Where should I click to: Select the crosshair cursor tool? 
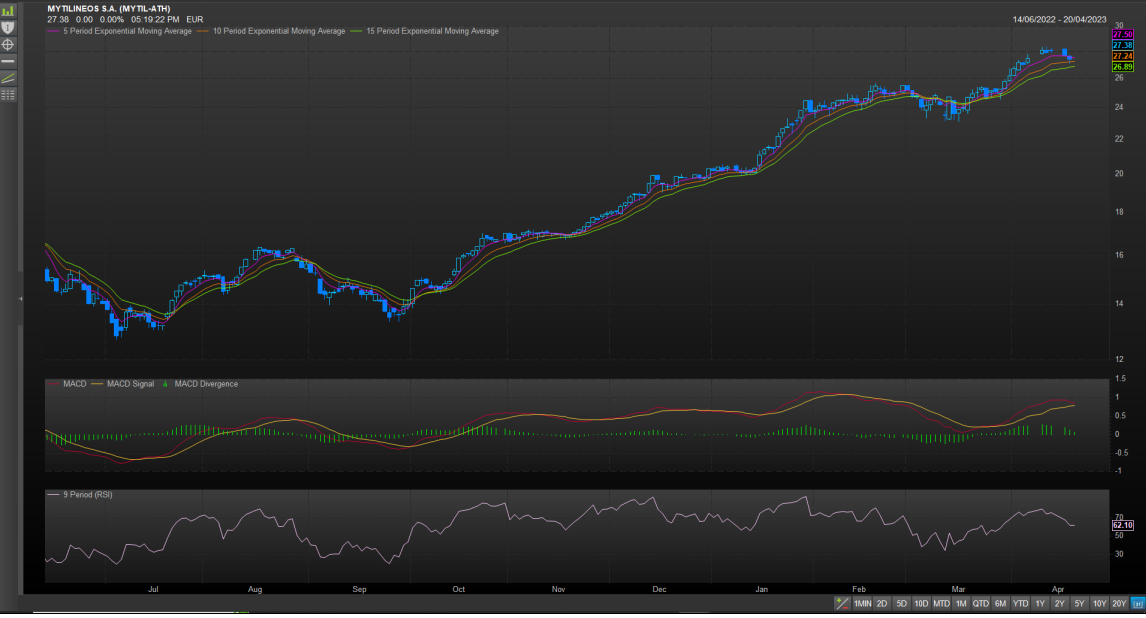coord(8,44)
